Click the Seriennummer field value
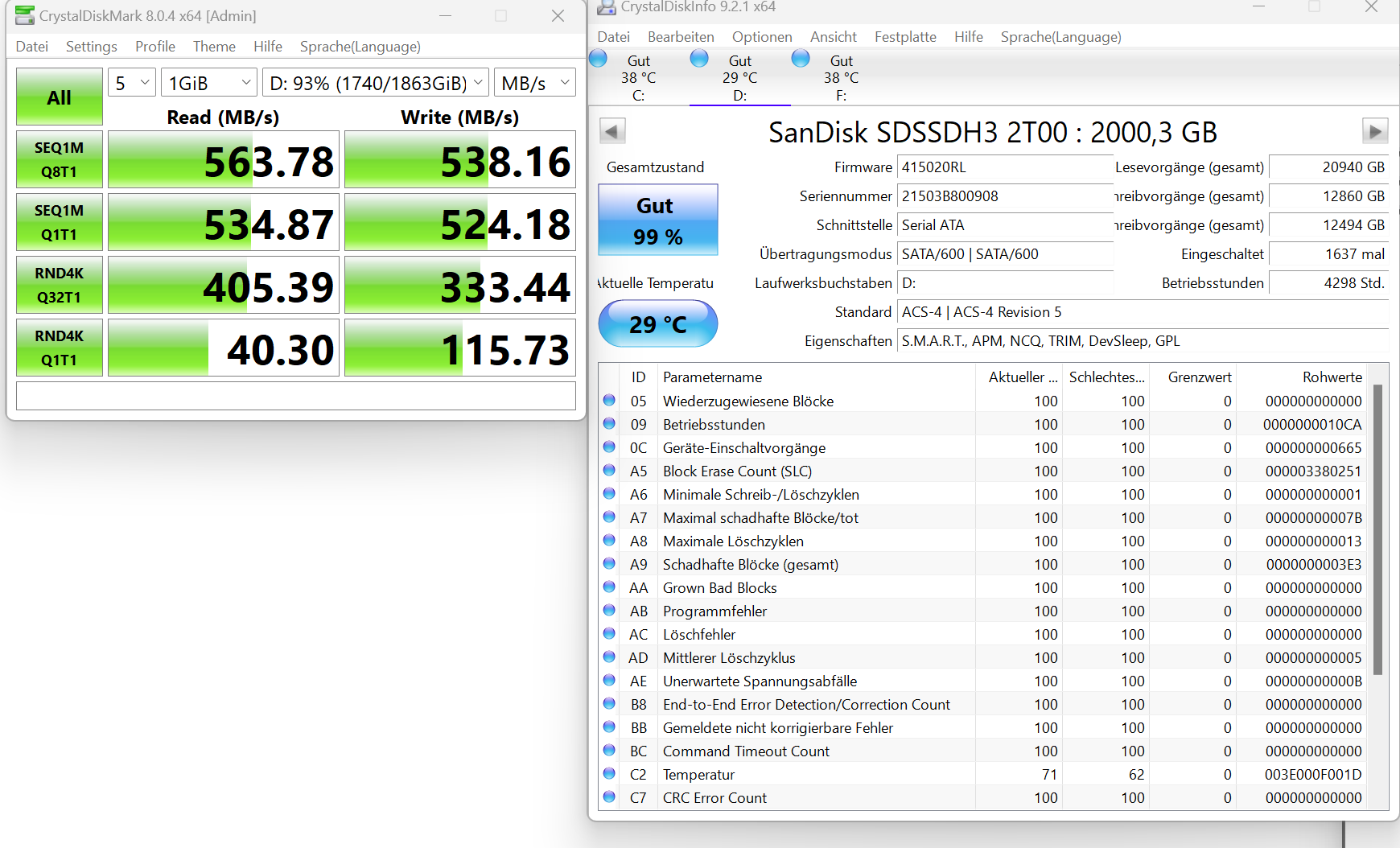The height and width of the screenshot is (848, 1400). 1005,196
